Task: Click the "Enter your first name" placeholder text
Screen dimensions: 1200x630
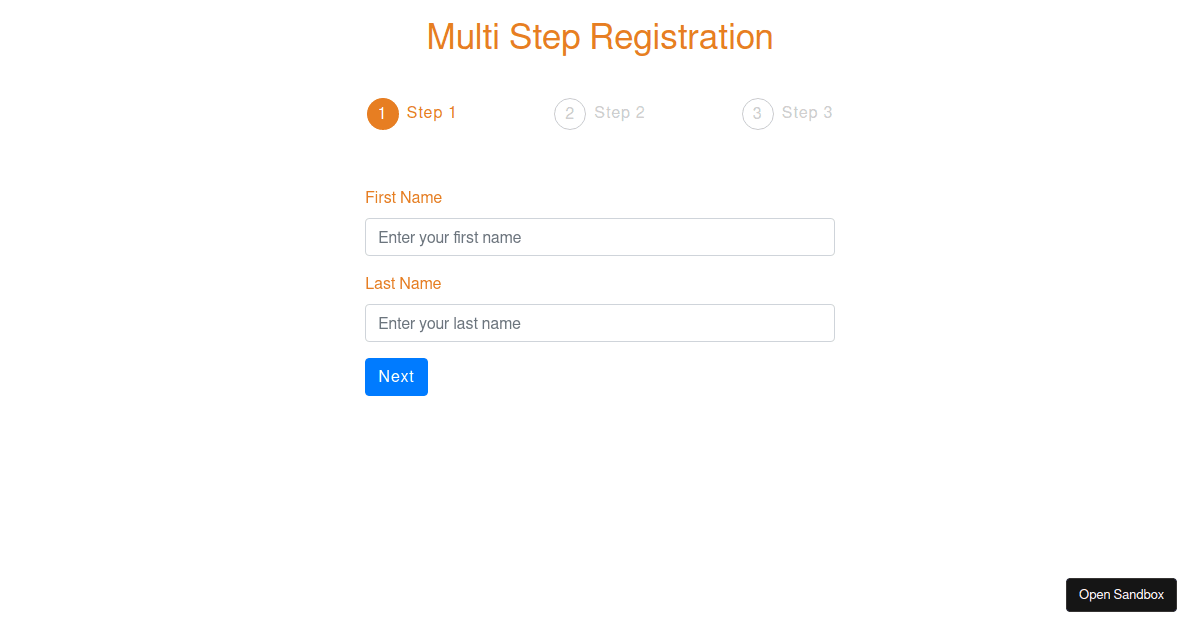Action: [450, 238]
